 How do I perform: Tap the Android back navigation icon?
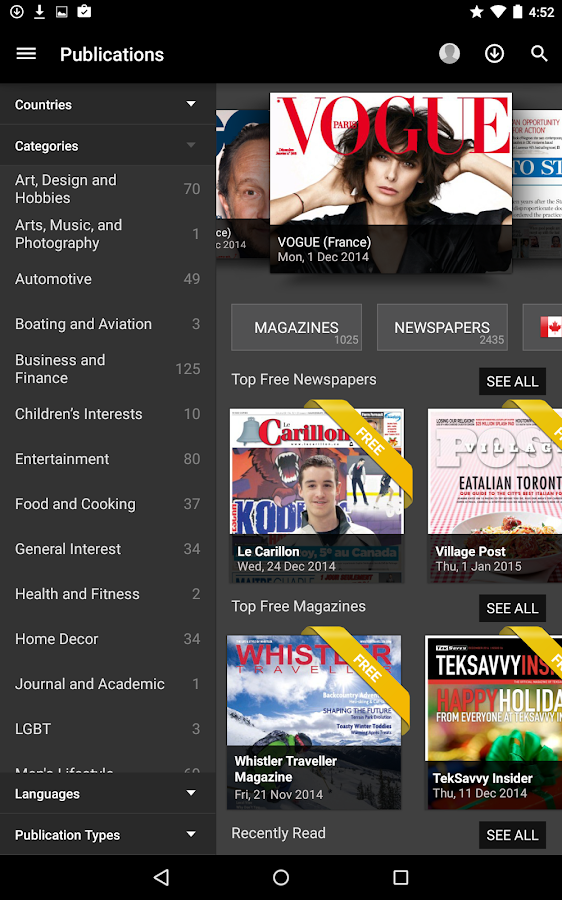point(161,876)
